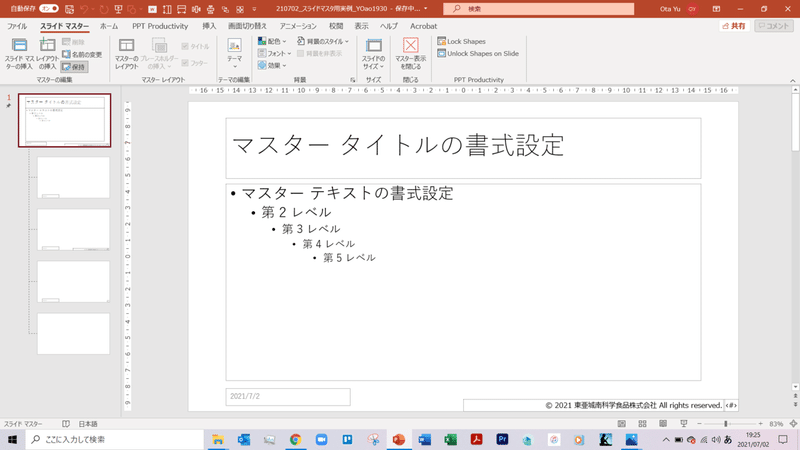Click the Redo icon in quick access
The image size is (800, 450).
point(104,9)
